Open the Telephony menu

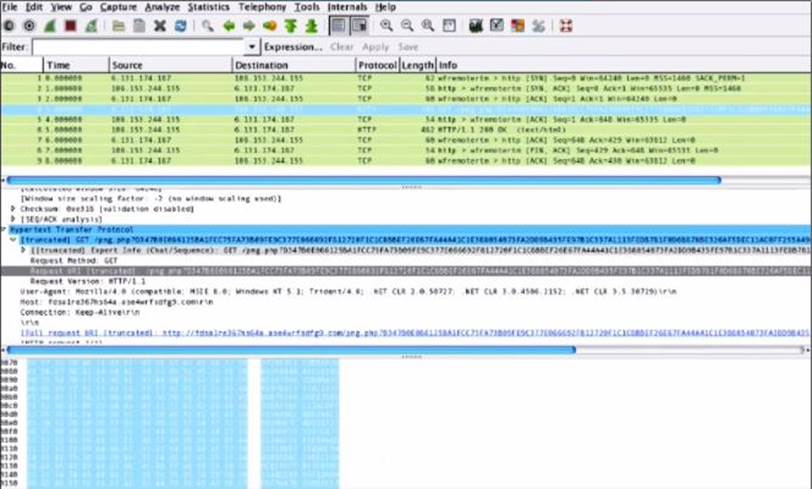[x=262, y=7]
